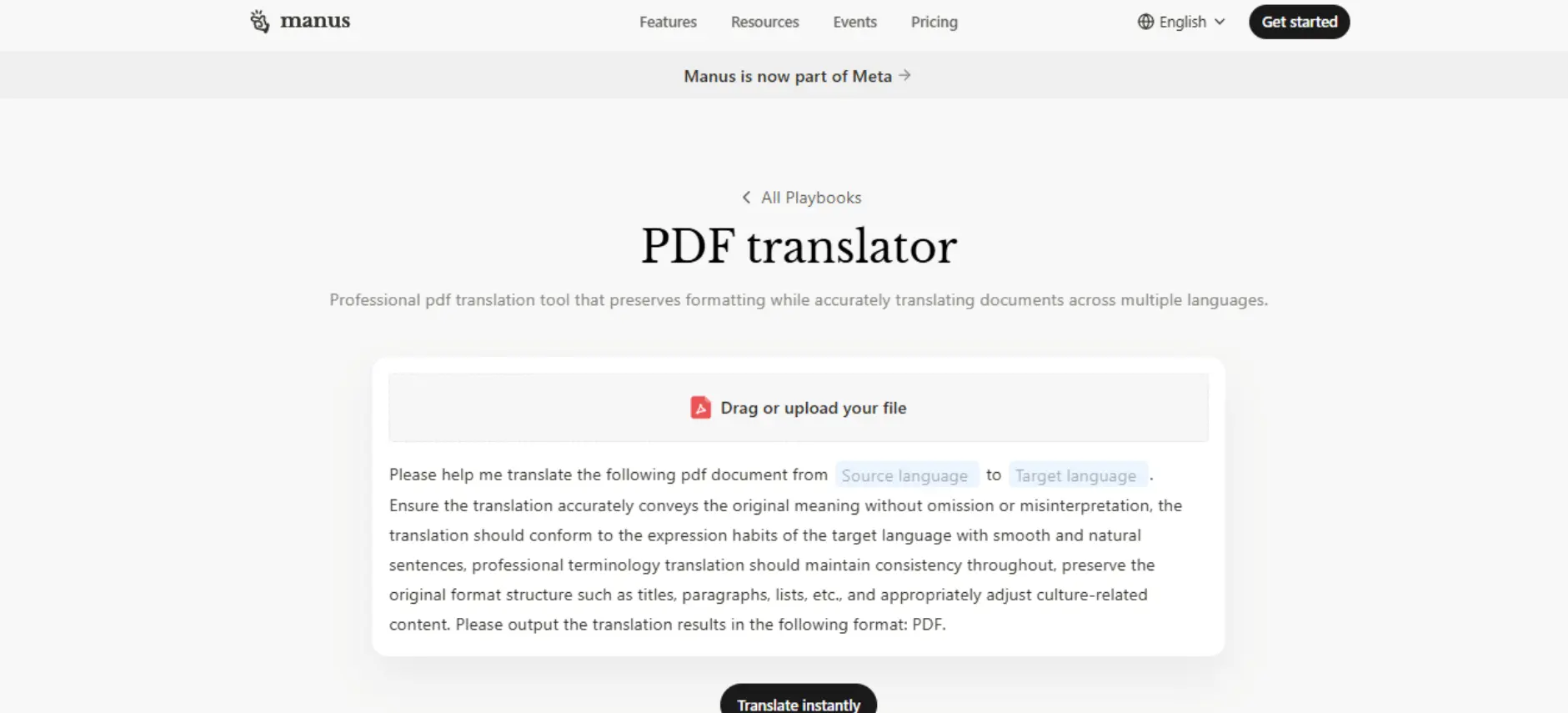Click the Get started button

[x=1299, y=22]
